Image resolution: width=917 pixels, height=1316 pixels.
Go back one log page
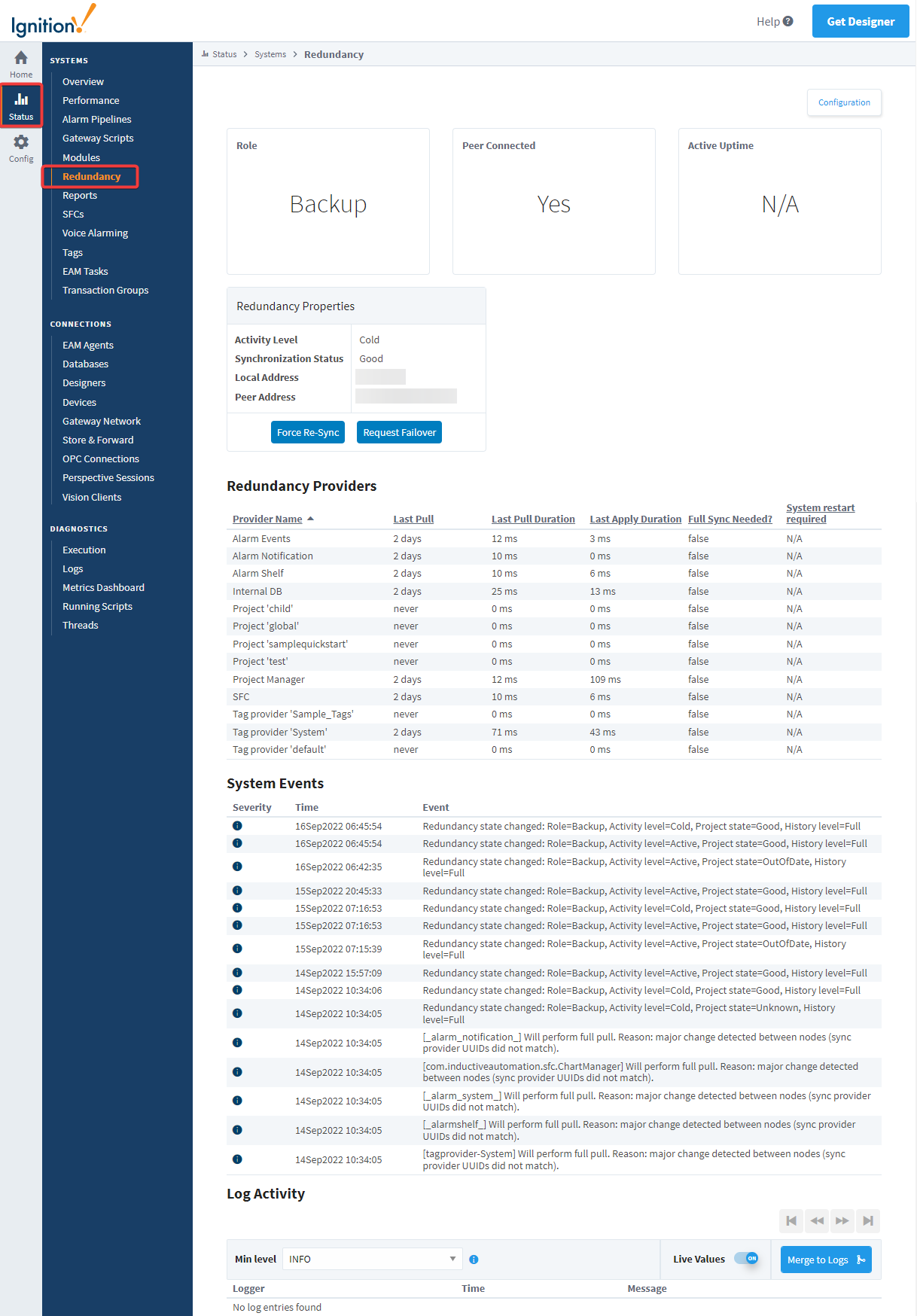[x=817, y=1220]
